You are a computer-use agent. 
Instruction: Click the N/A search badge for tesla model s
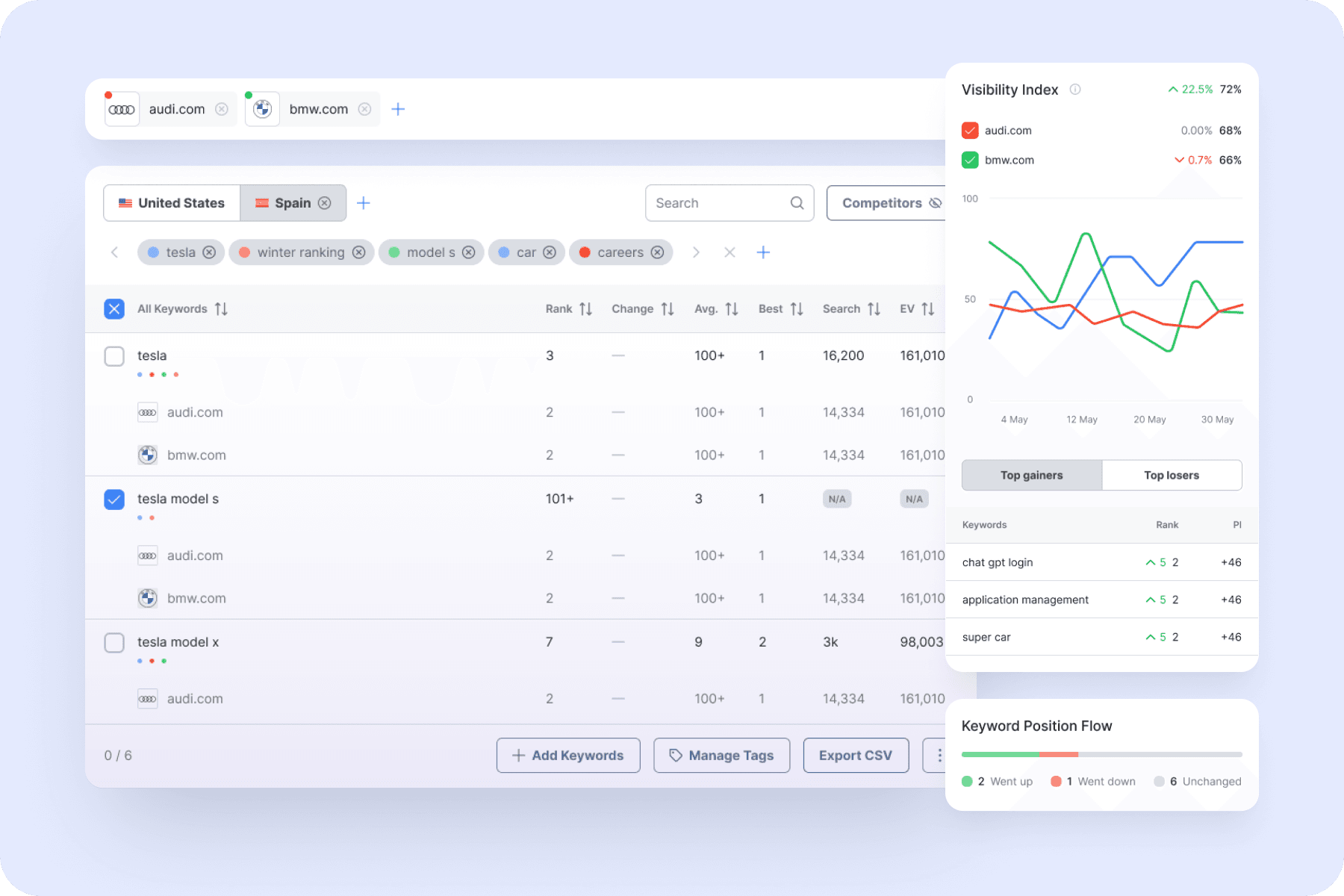point(837,500)
